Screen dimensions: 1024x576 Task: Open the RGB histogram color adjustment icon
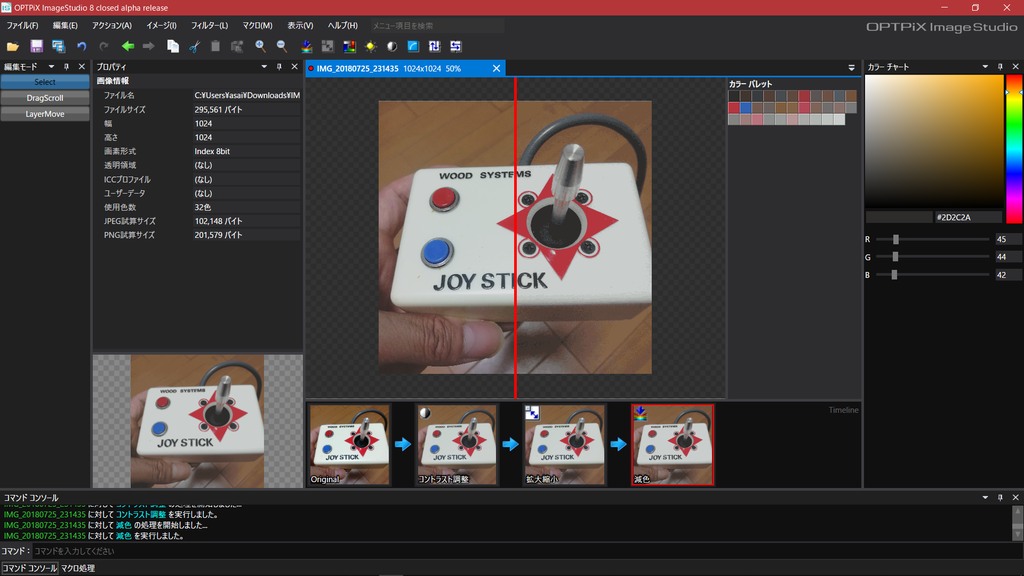(349, 46)
